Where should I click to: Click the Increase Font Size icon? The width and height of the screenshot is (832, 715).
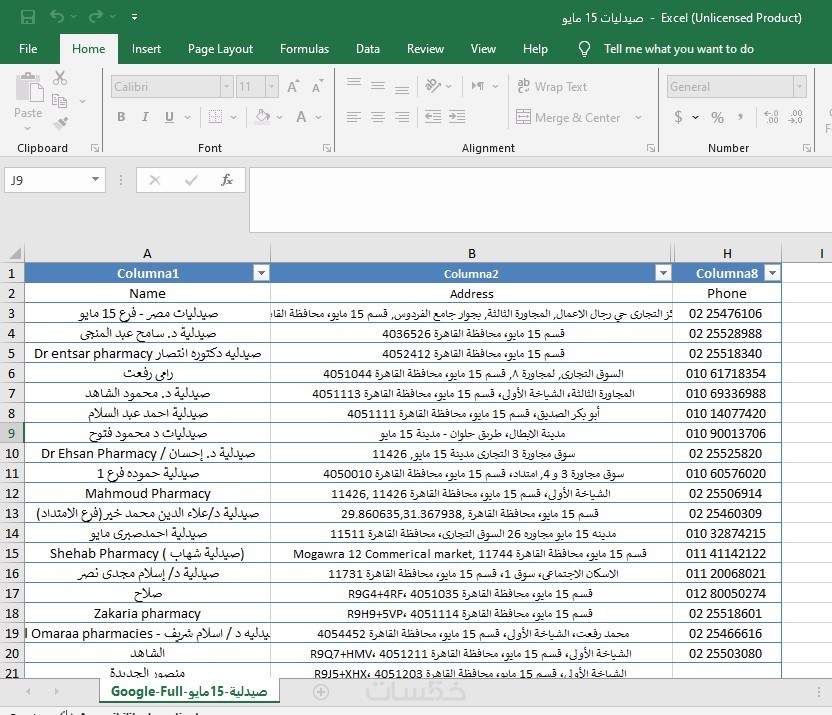[293, 86]
